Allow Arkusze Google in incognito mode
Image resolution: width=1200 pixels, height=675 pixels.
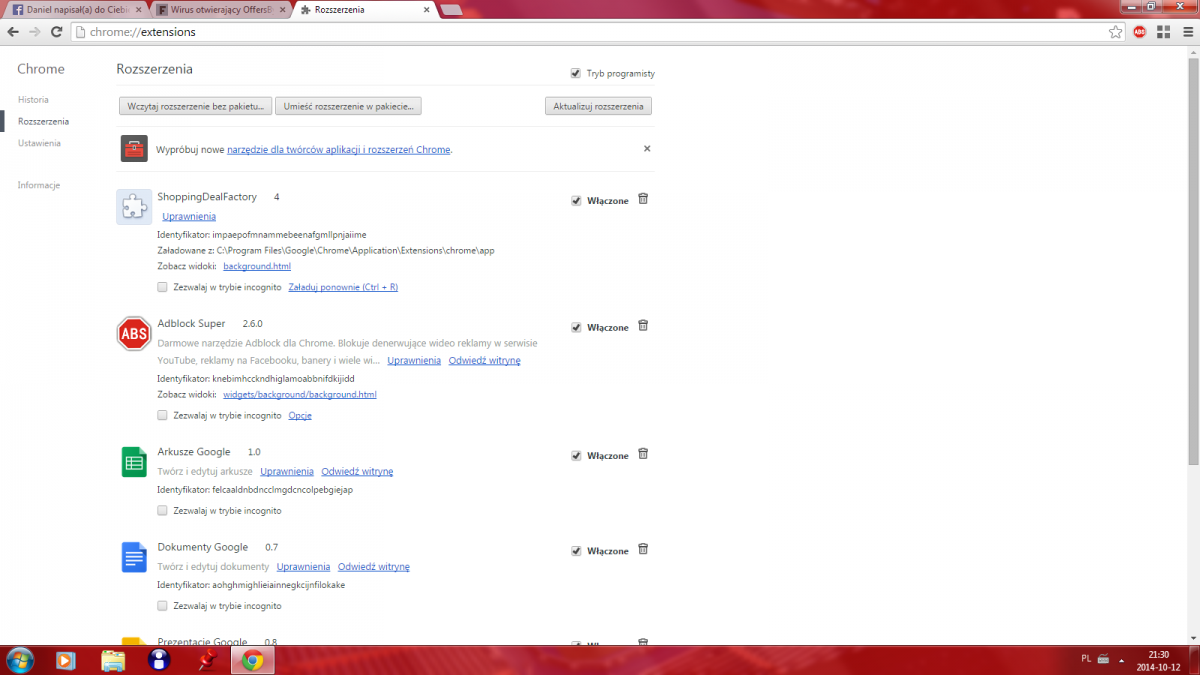163,510
